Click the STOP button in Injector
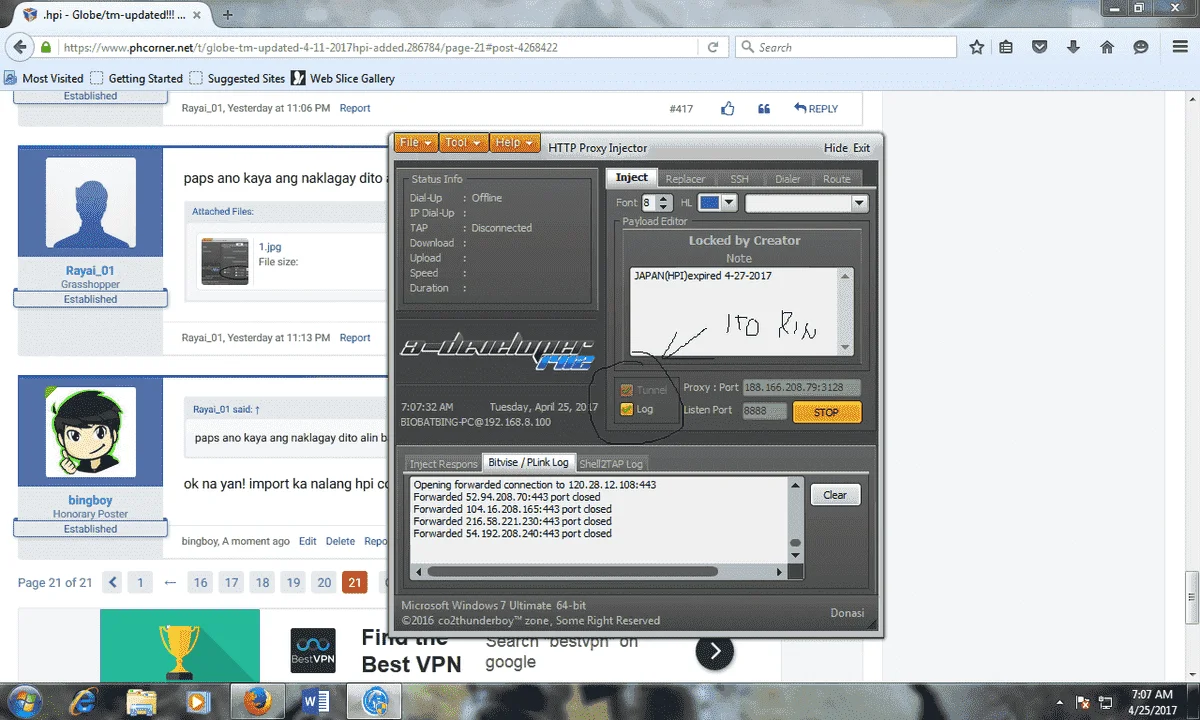This screenshot has height=720, width=1200. point(827,412)
